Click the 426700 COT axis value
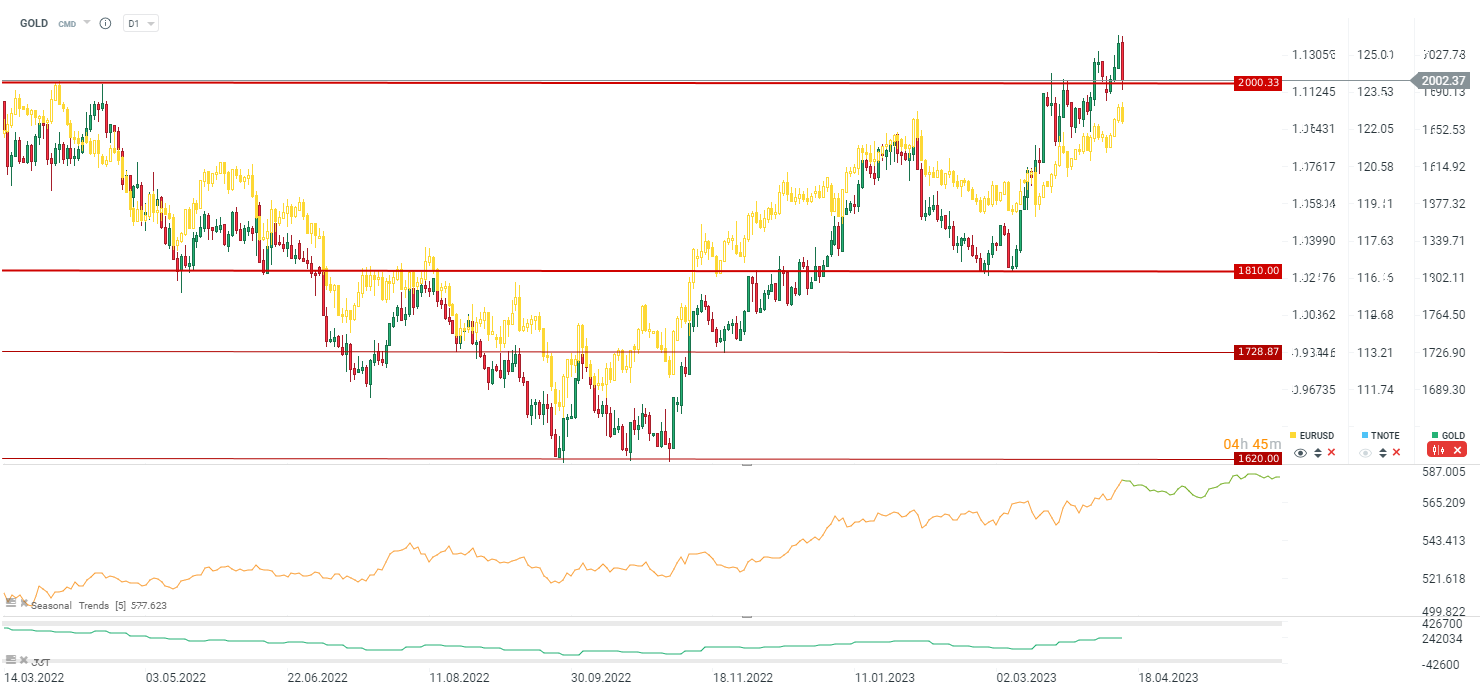Image resolution: width=1482 pixels, height=694 pixels. coord(1441,623)
